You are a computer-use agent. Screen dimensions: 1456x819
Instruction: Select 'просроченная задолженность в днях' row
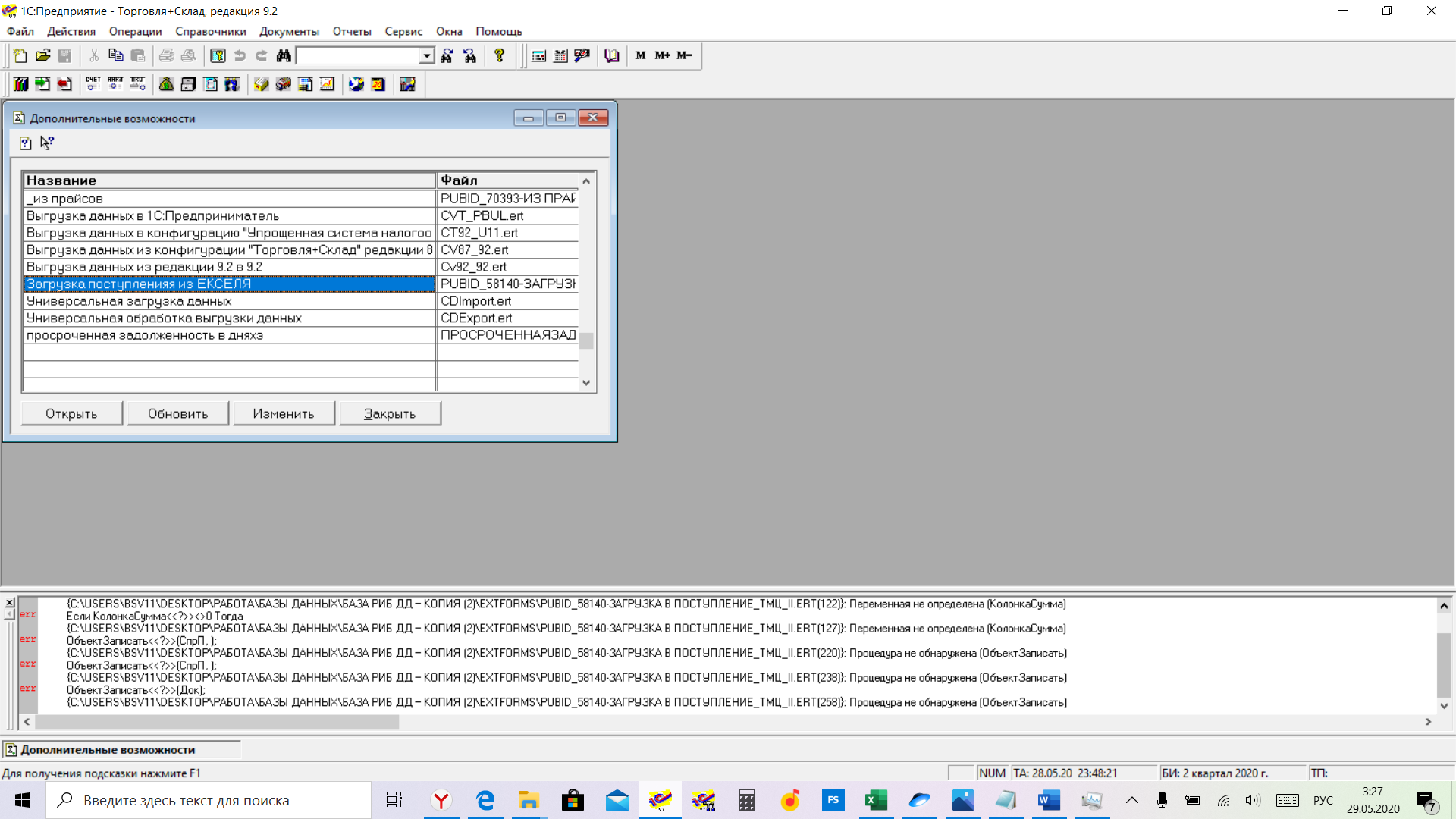pos(229,335)
